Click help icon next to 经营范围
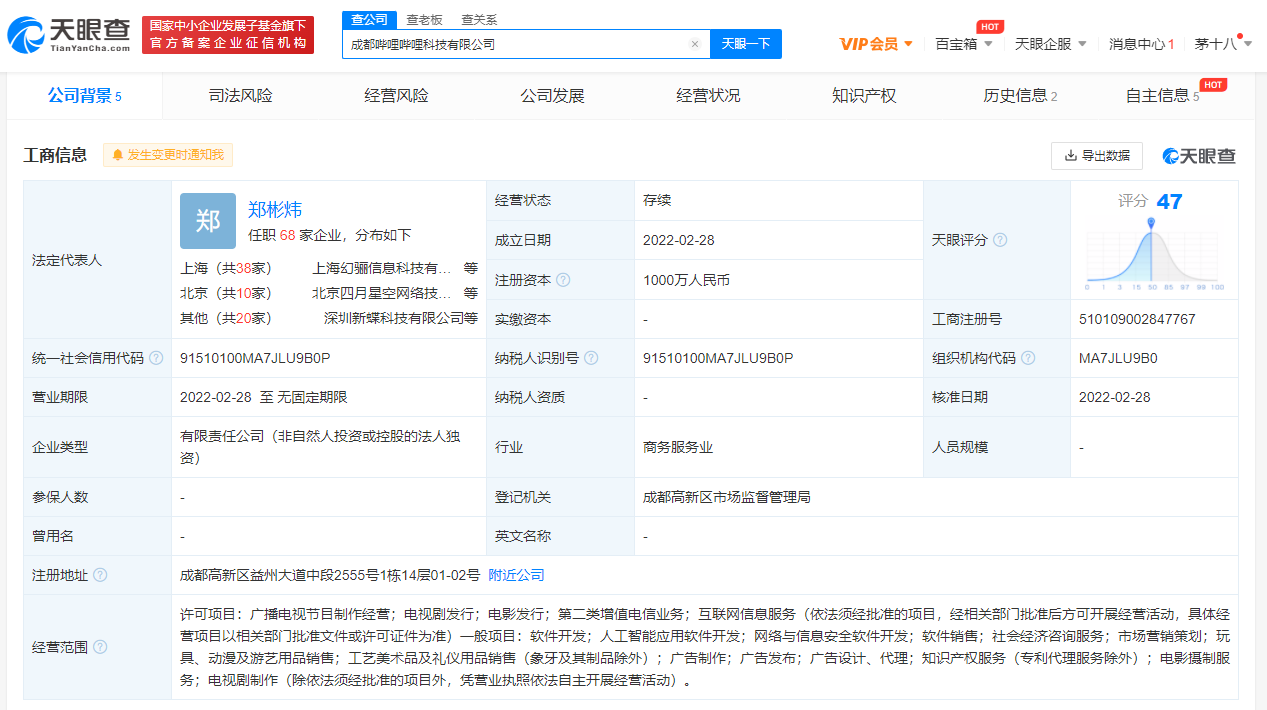The image size is (1267, 710). point(100,647)
